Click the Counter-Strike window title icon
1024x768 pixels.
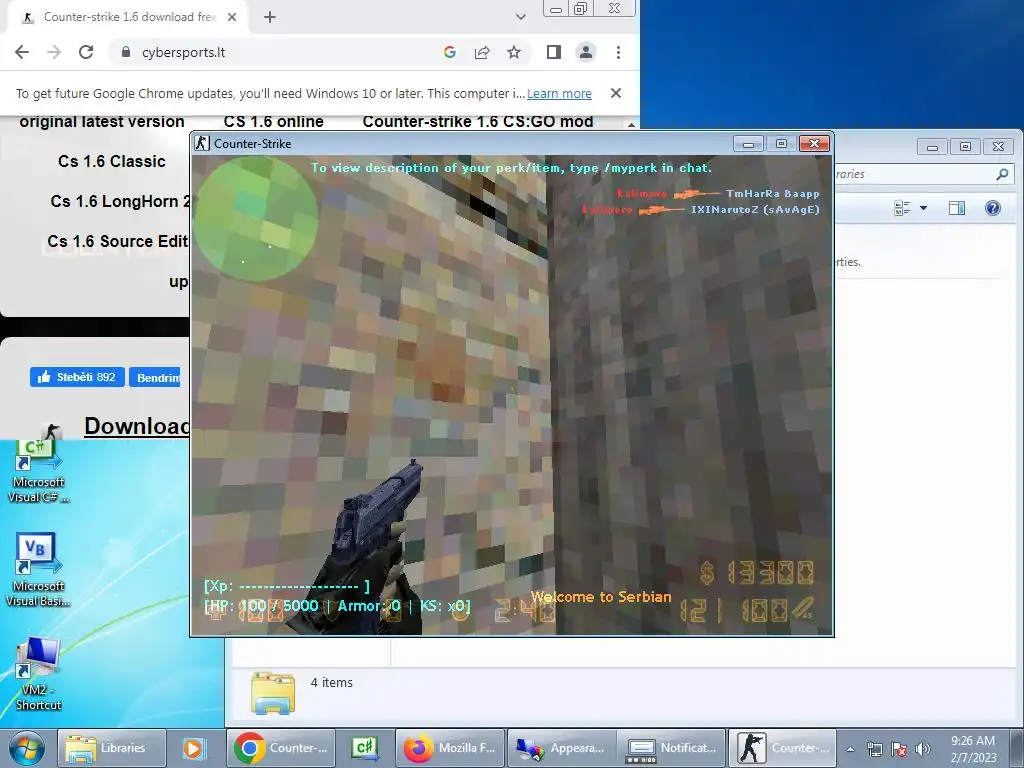coord(202,143)
